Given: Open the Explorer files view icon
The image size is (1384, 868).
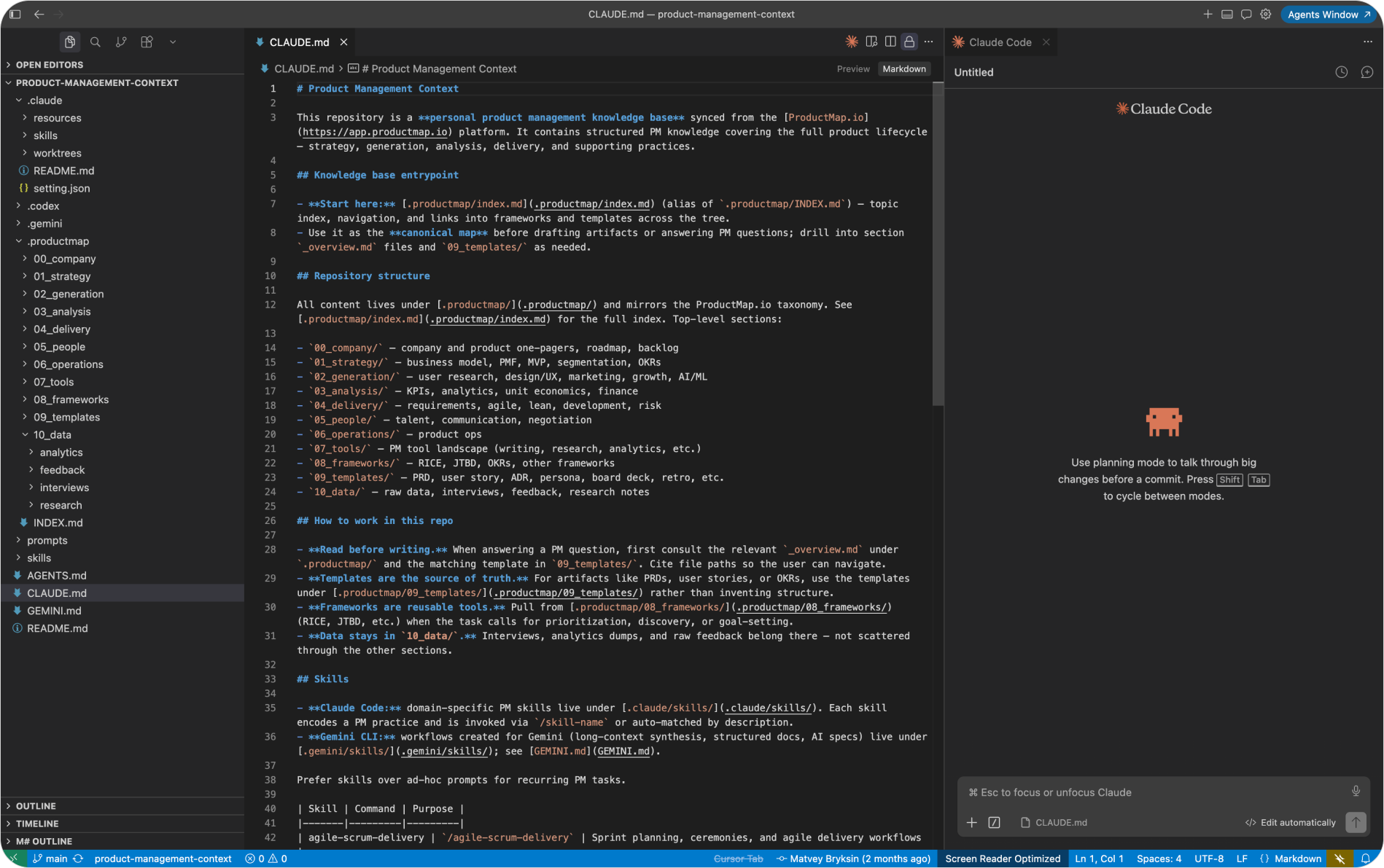Looking at the screenshot, I should coord(70,42).
